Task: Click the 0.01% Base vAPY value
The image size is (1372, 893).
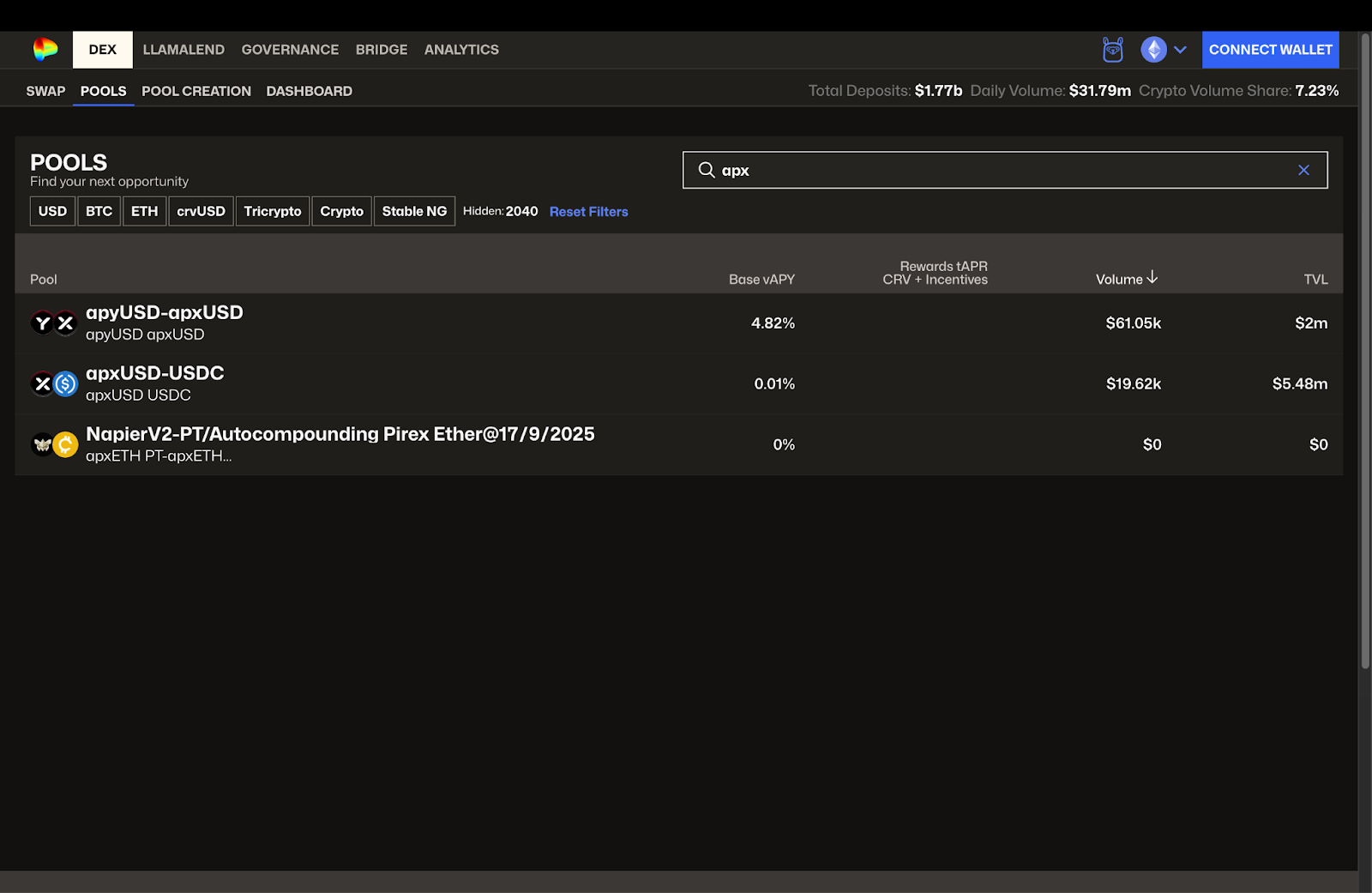Action: pyautogui.click(x=774, y=384)
